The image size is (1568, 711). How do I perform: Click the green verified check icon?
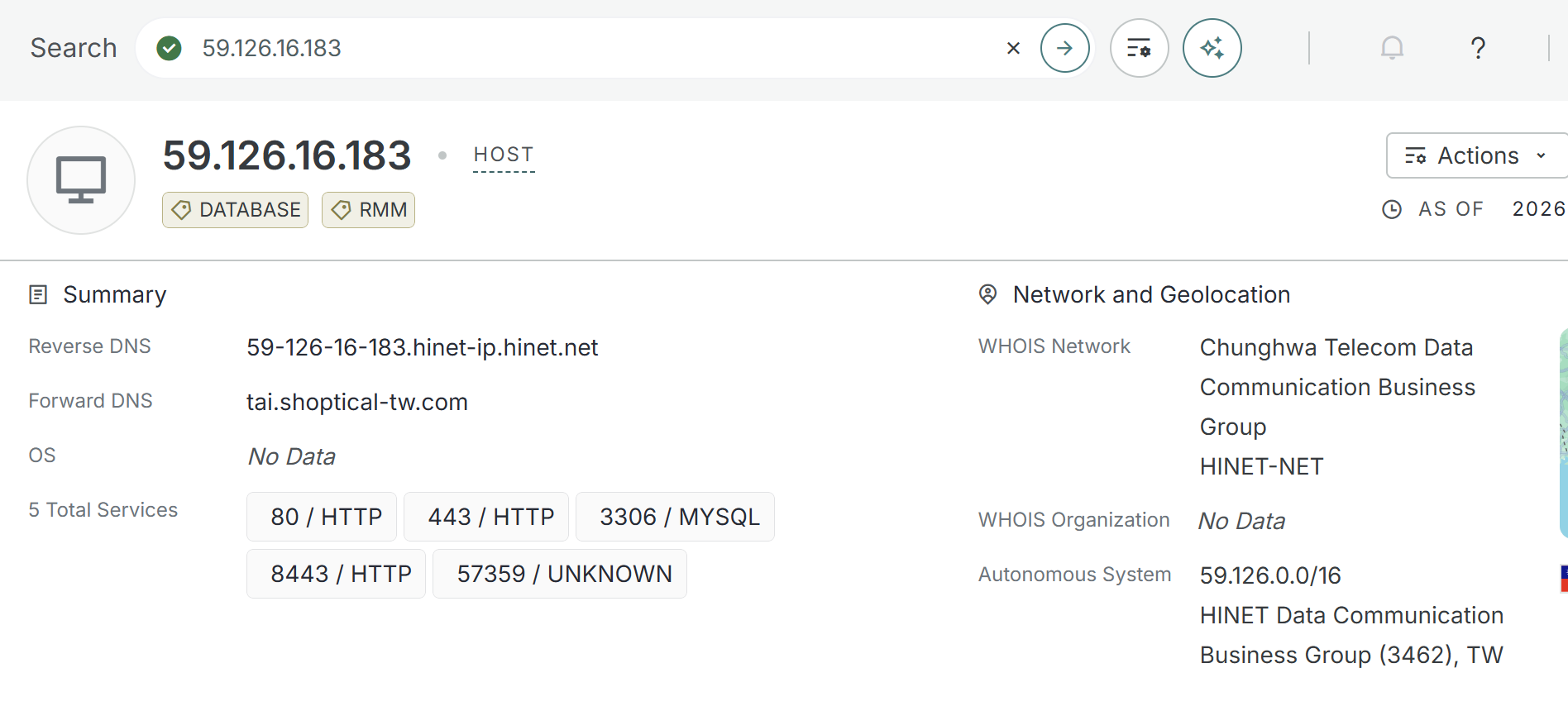(170, 48)
